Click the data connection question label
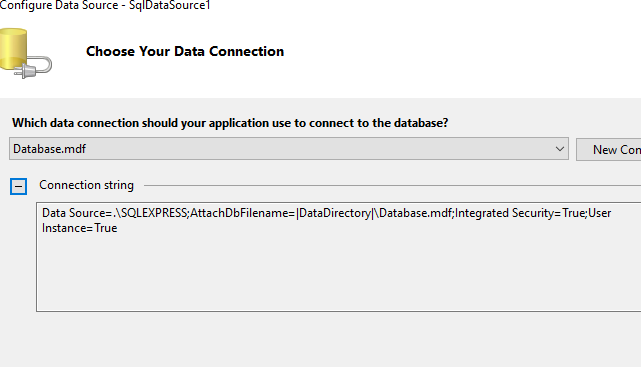The image size is (641, 367). click(x=230, y=123)
